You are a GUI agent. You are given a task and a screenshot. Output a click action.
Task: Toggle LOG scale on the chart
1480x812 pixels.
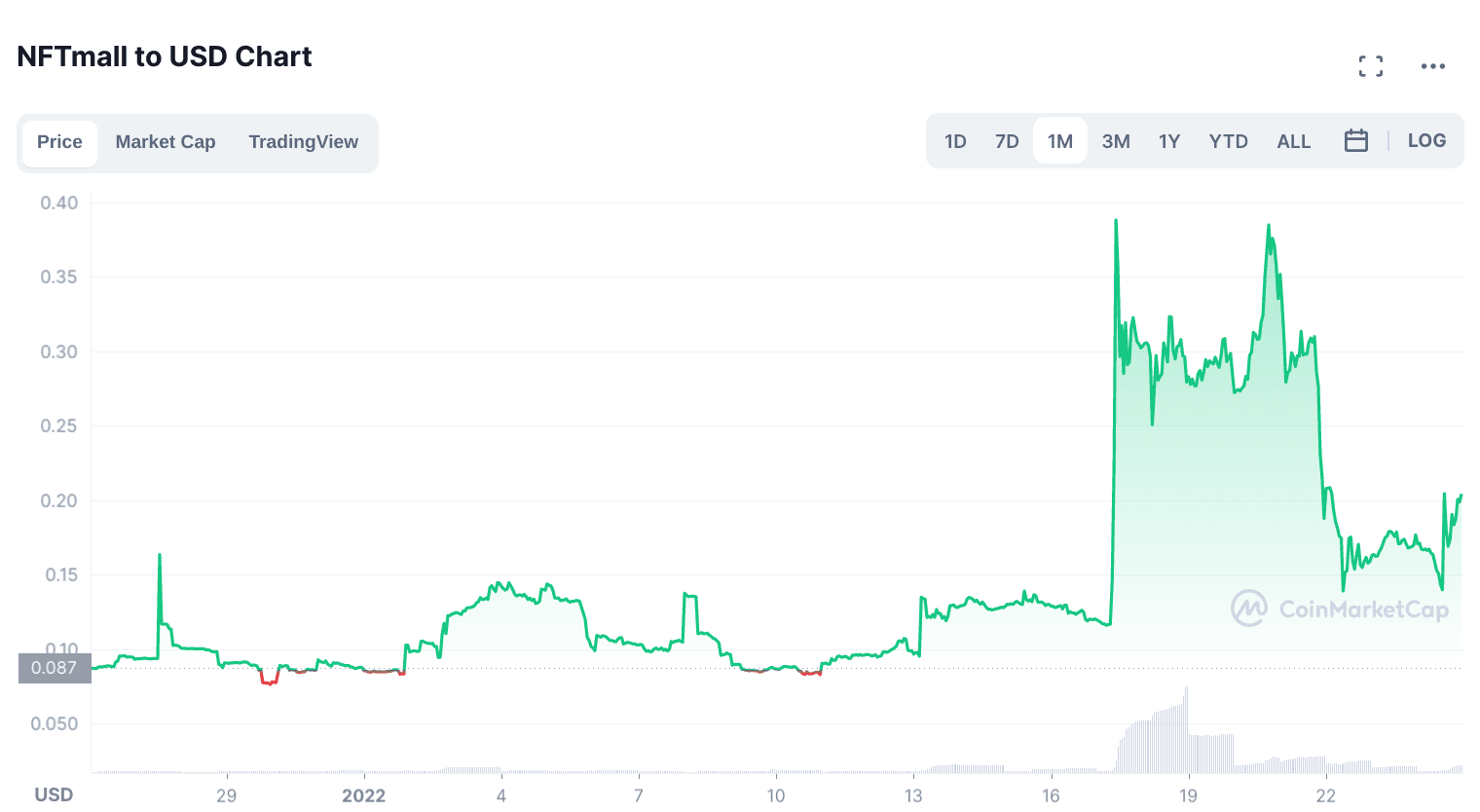(x=1426, y=141)
